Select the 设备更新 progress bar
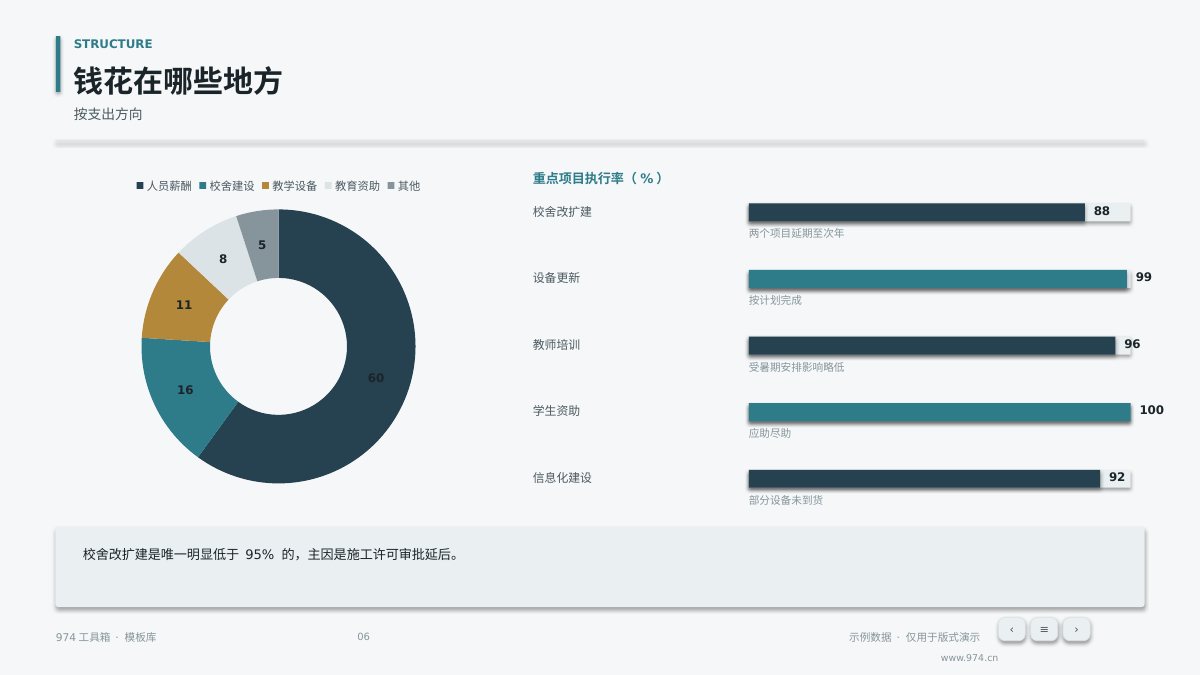The width and height of the screenshot is (1200, 675). tap(939, 279)
